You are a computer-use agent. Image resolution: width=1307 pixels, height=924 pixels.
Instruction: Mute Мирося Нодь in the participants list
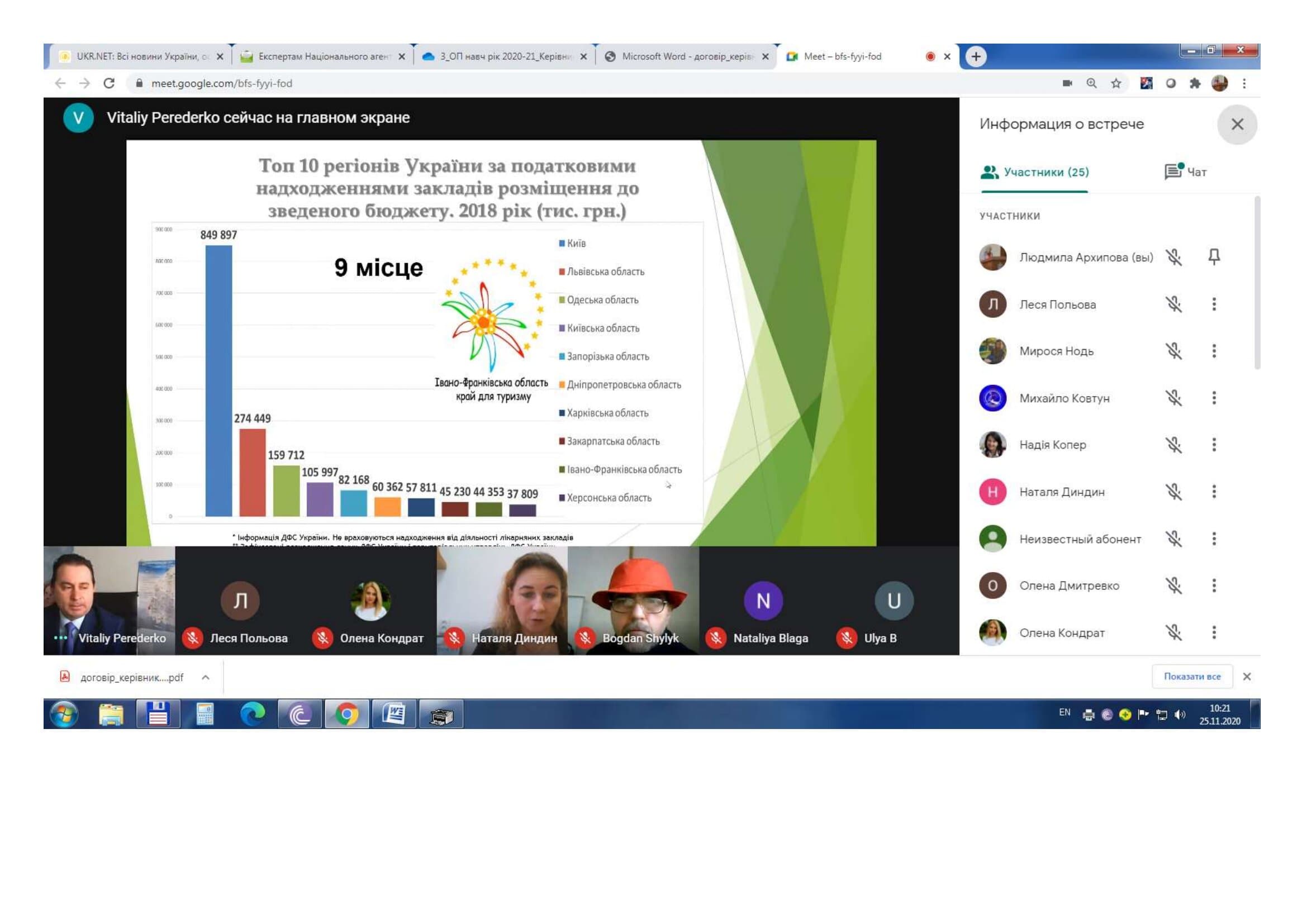coord(1173,351)
